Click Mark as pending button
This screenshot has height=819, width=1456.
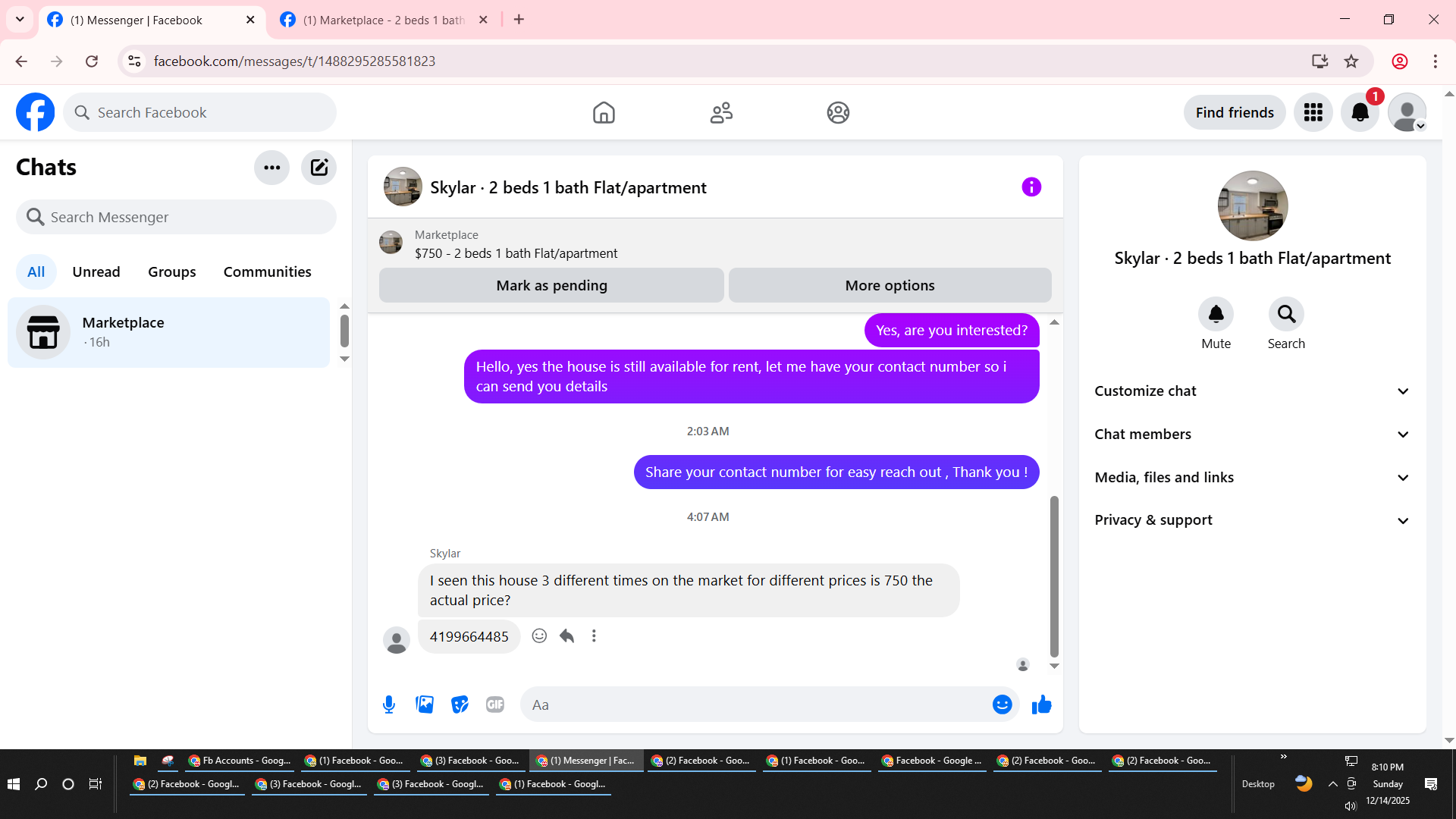[x=551, y=285]
